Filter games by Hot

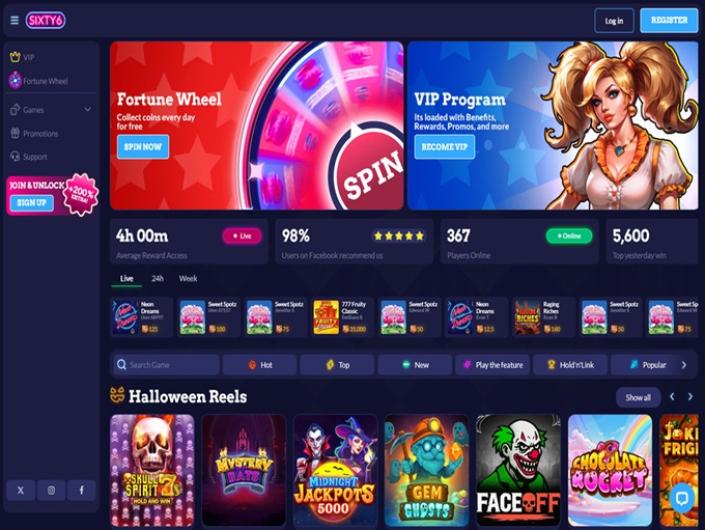[260, 365]
